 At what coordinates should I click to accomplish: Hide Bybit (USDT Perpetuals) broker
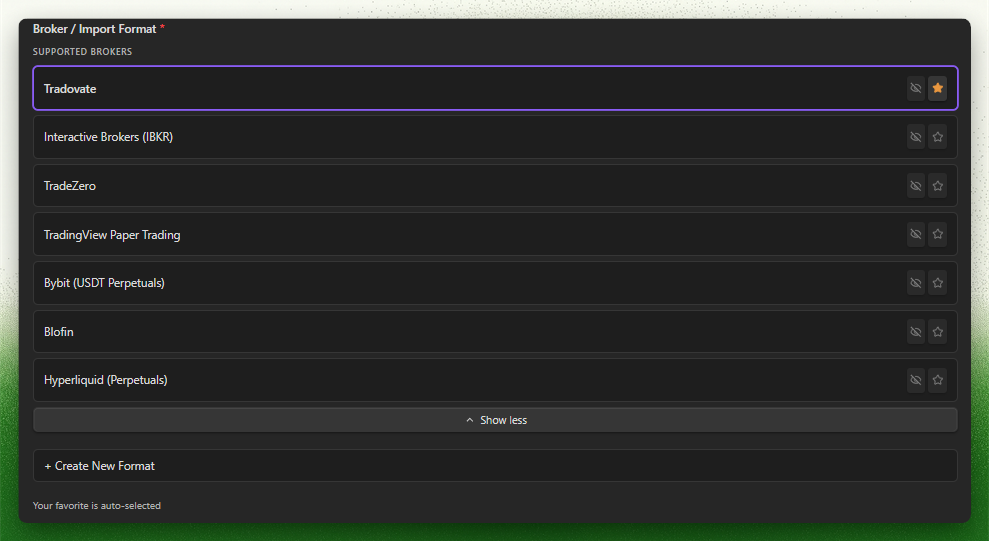pos(916,283)
